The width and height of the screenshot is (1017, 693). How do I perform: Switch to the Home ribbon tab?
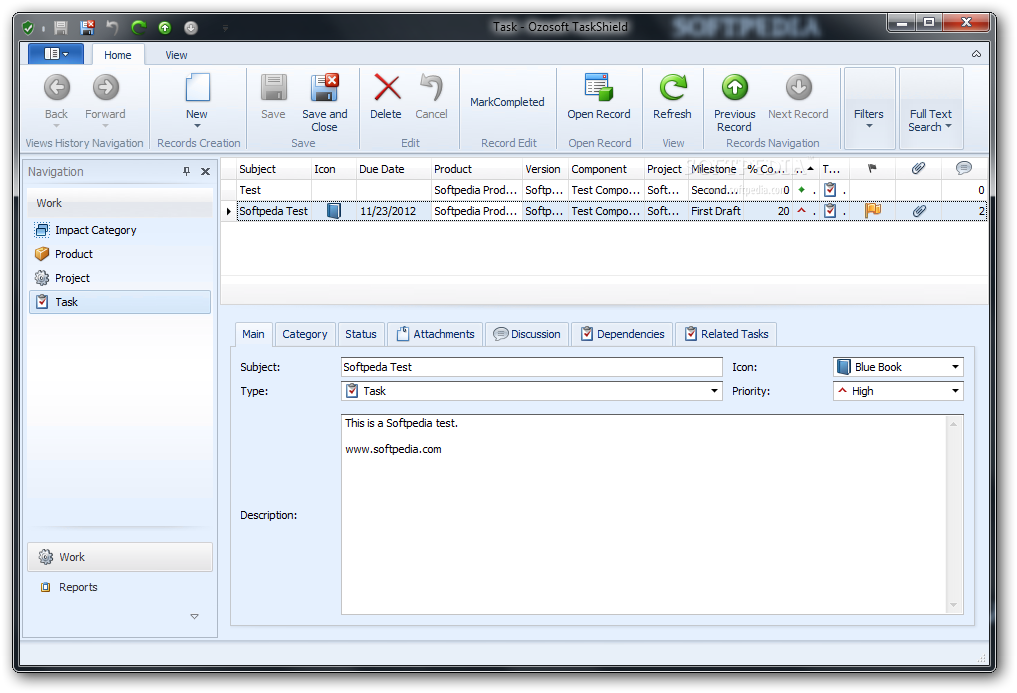coord(117,55)
